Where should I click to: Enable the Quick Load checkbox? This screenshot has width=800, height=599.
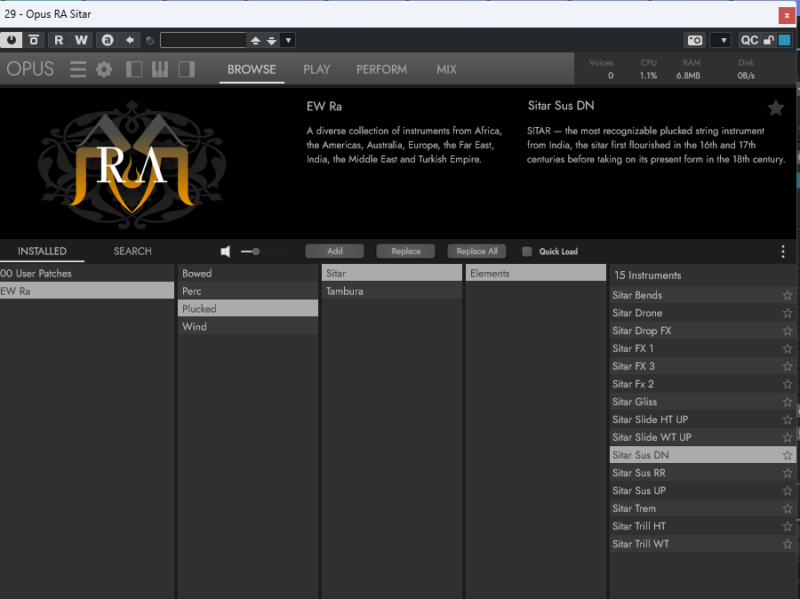click(x=527, y=252)
